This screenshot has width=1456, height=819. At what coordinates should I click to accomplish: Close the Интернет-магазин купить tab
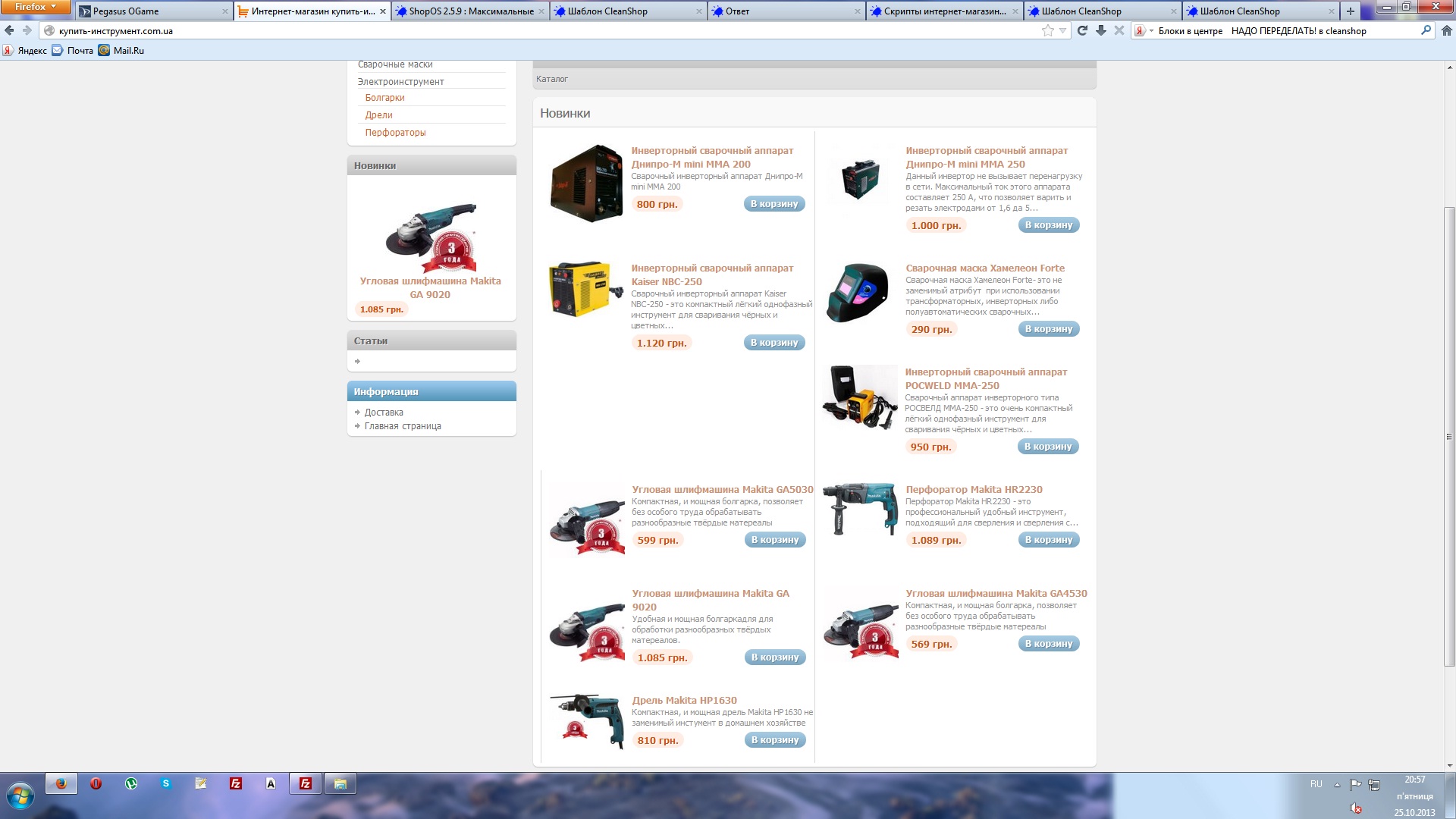click(383, 11)
